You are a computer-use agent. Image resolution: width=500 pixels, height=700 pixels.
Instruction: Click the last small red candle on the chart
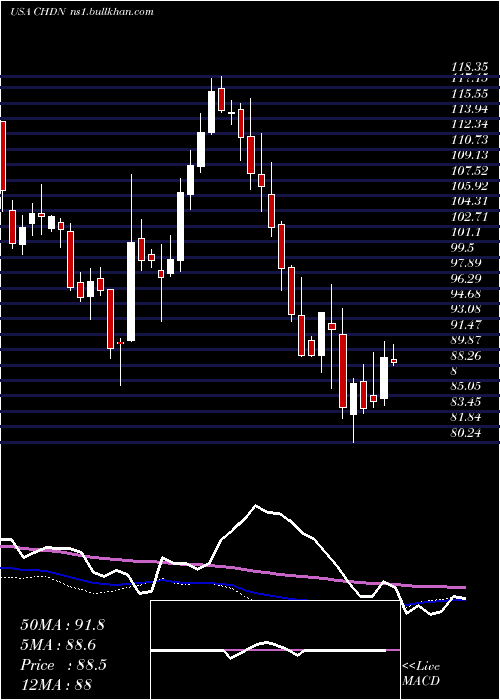coord(394,361)
